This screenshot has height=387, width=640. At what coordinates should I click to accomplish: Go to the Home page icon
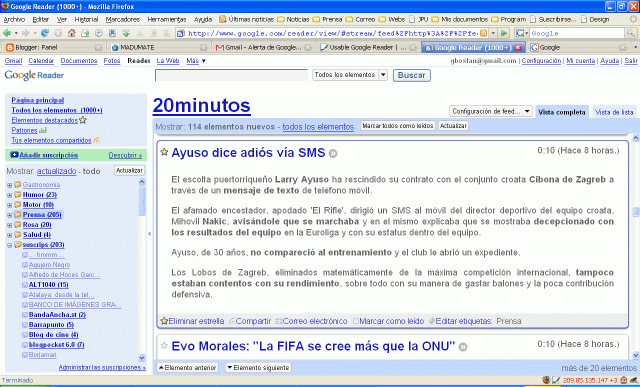point(72,33)
